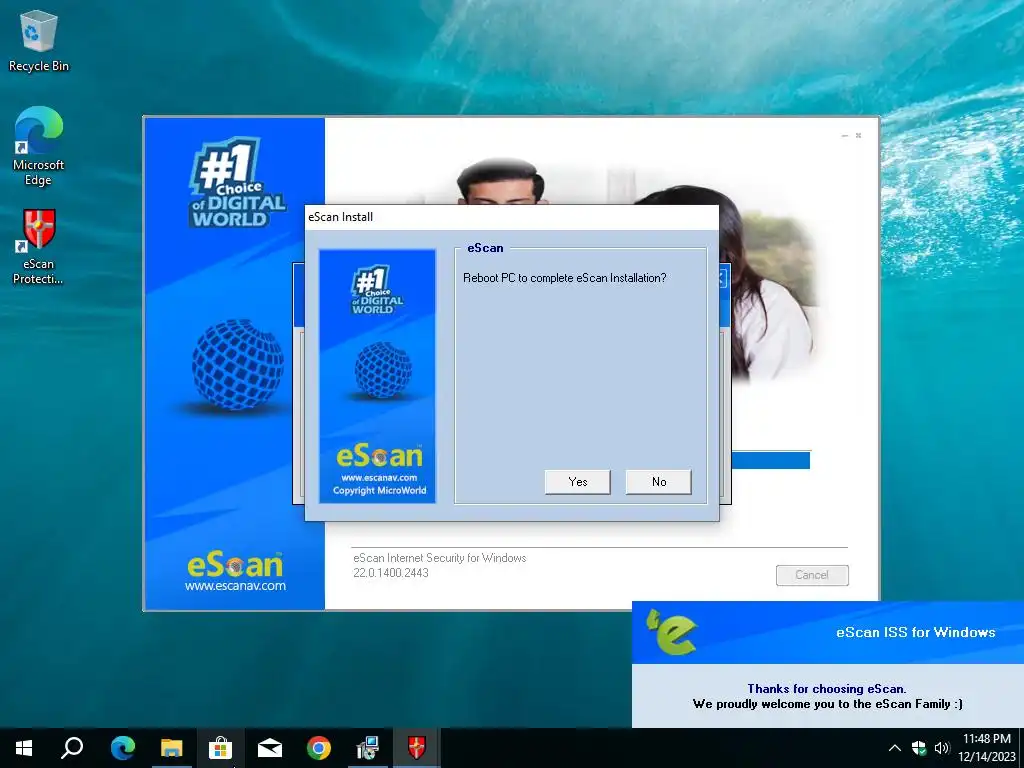Screen dimensions: 1024x768
Task: Open Windows Security tray icon
Action: [918, 748]
